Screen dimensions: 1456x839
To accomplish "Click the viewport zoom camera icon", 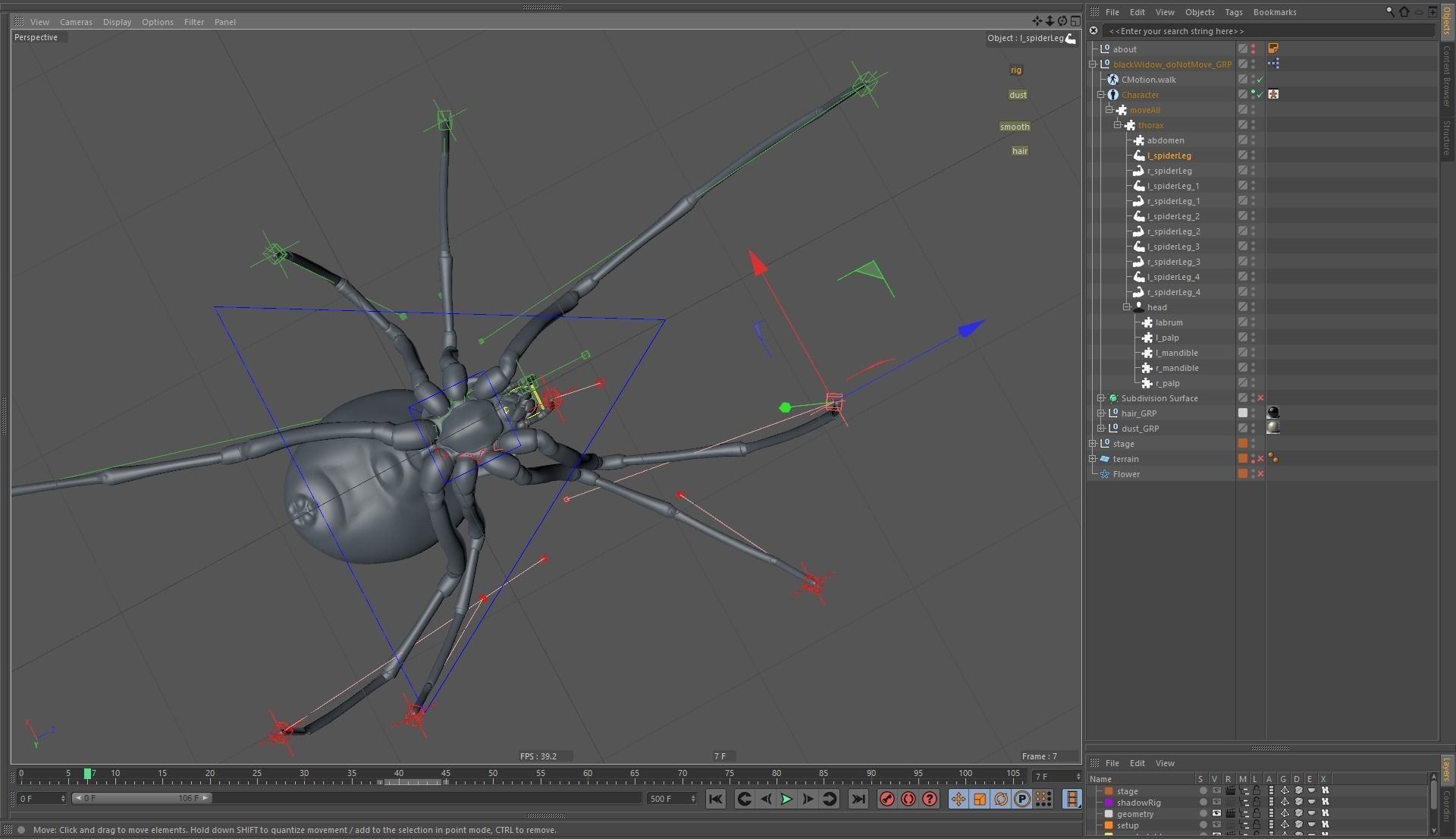I will (1050, 21).
